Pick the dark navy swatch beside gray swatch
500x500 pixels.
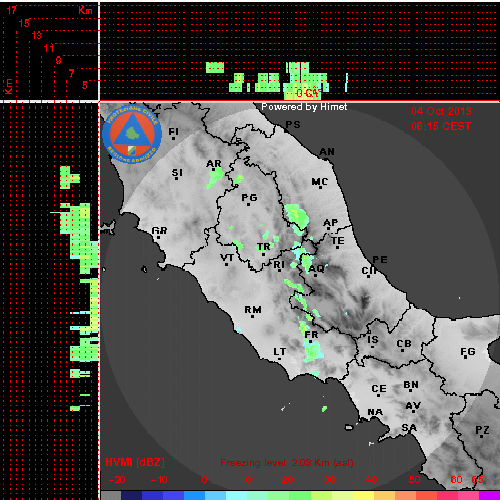[131, 495]
